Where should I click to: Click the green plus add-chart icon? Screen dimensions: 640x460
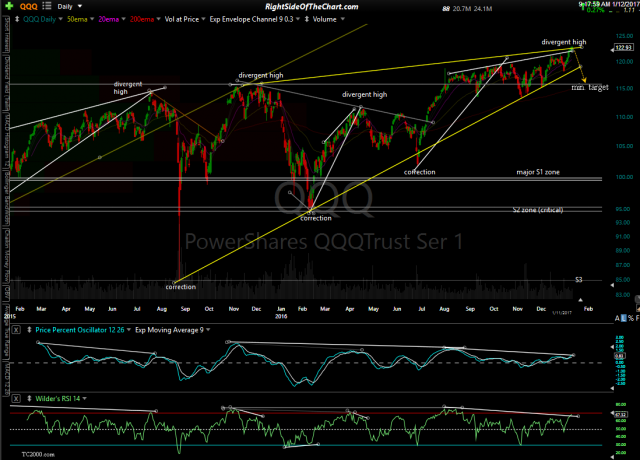tap(9, 7)
